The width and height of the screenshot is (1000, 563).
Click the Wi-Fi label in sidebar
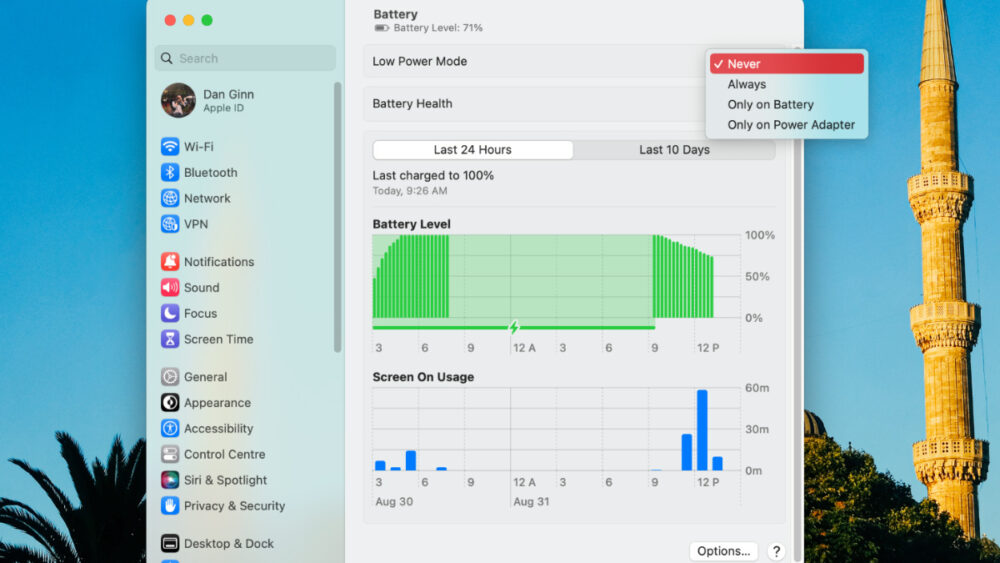[x=198, y=147]
